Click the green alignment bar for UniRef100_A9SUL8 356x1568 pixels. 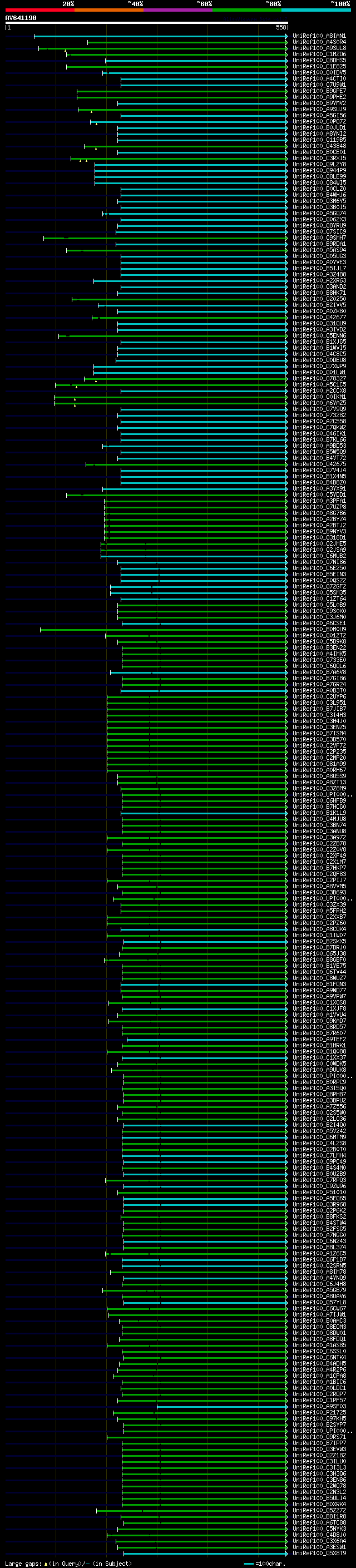(x=162, y=49)
